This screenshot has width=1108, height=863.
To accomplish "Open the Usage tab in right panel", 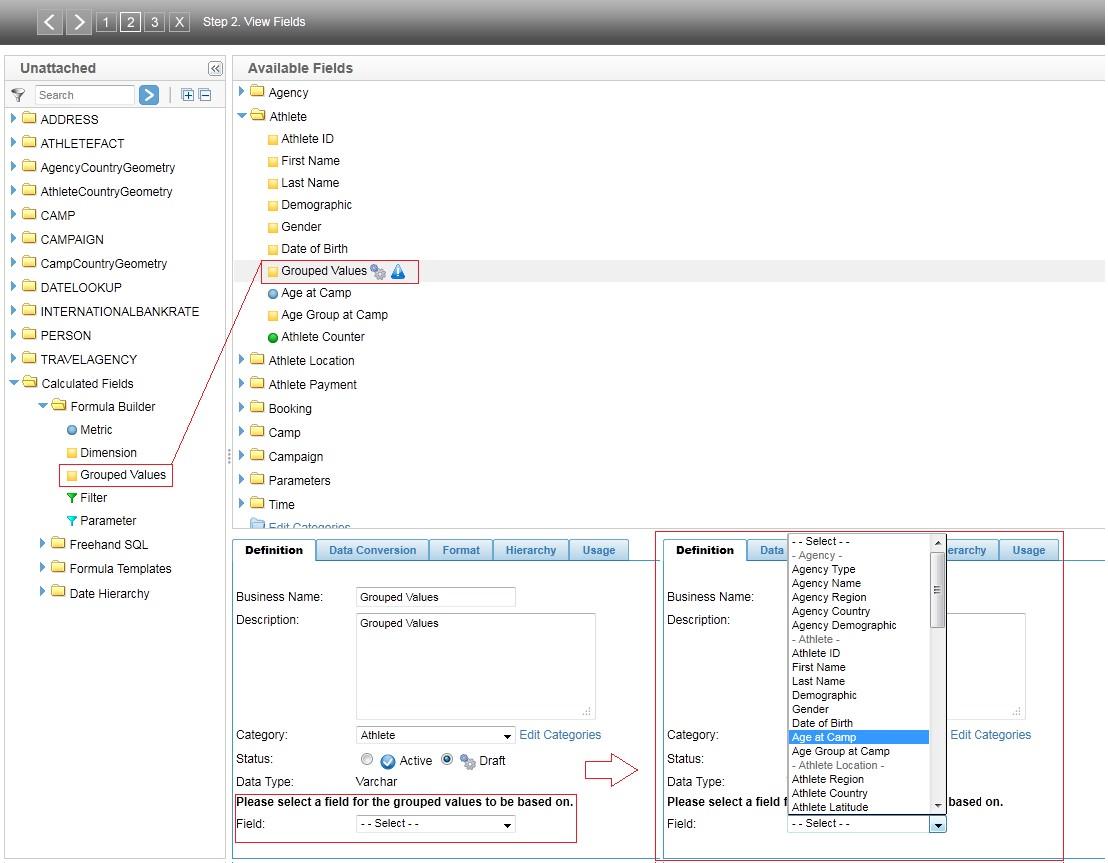I will click(x=1028, y=550).
